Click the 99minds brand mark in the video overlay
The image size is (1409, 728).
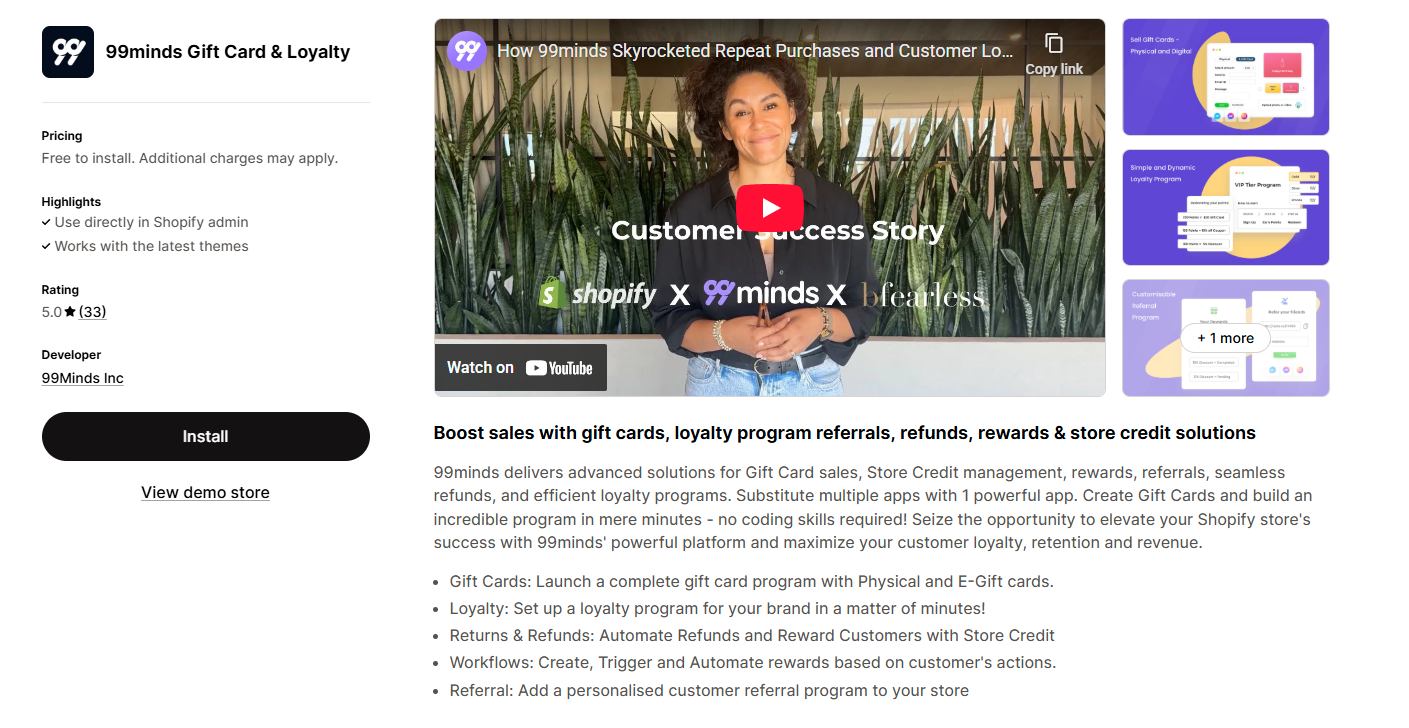click(x=720, y=293)
